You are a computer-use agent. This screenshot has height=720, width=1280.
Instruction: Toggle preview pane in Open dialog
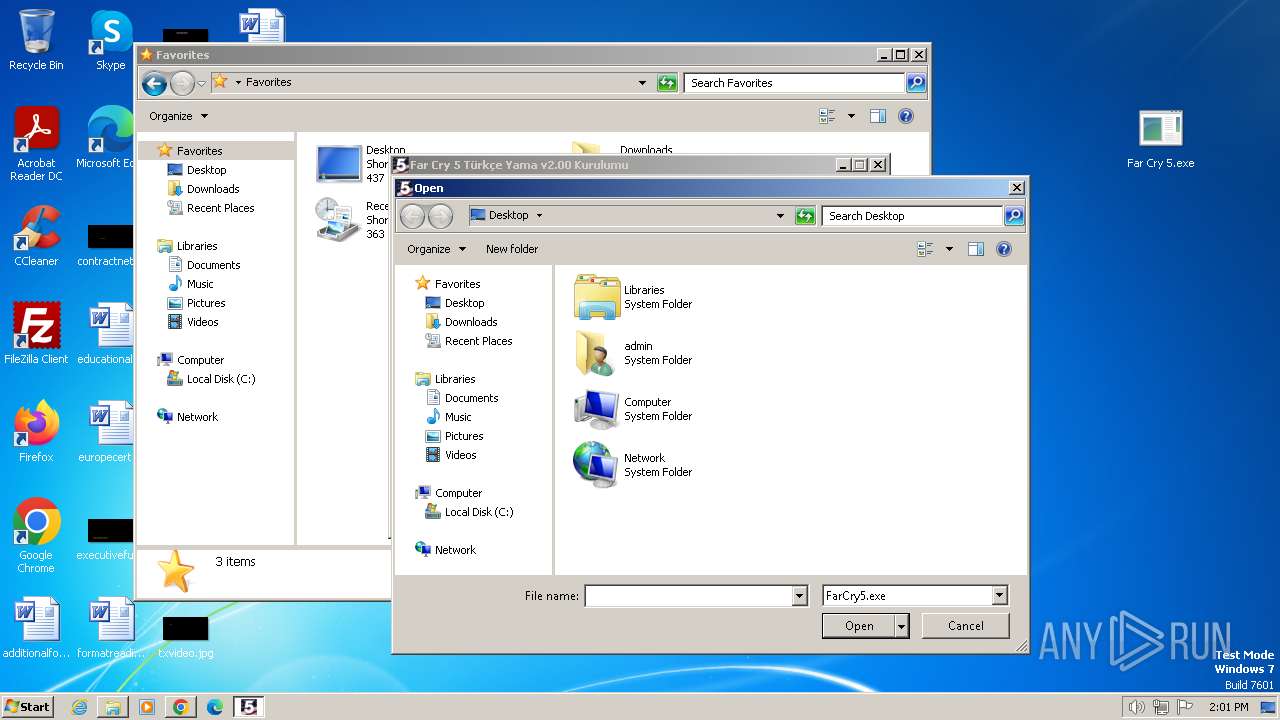[x=976, y=249]
